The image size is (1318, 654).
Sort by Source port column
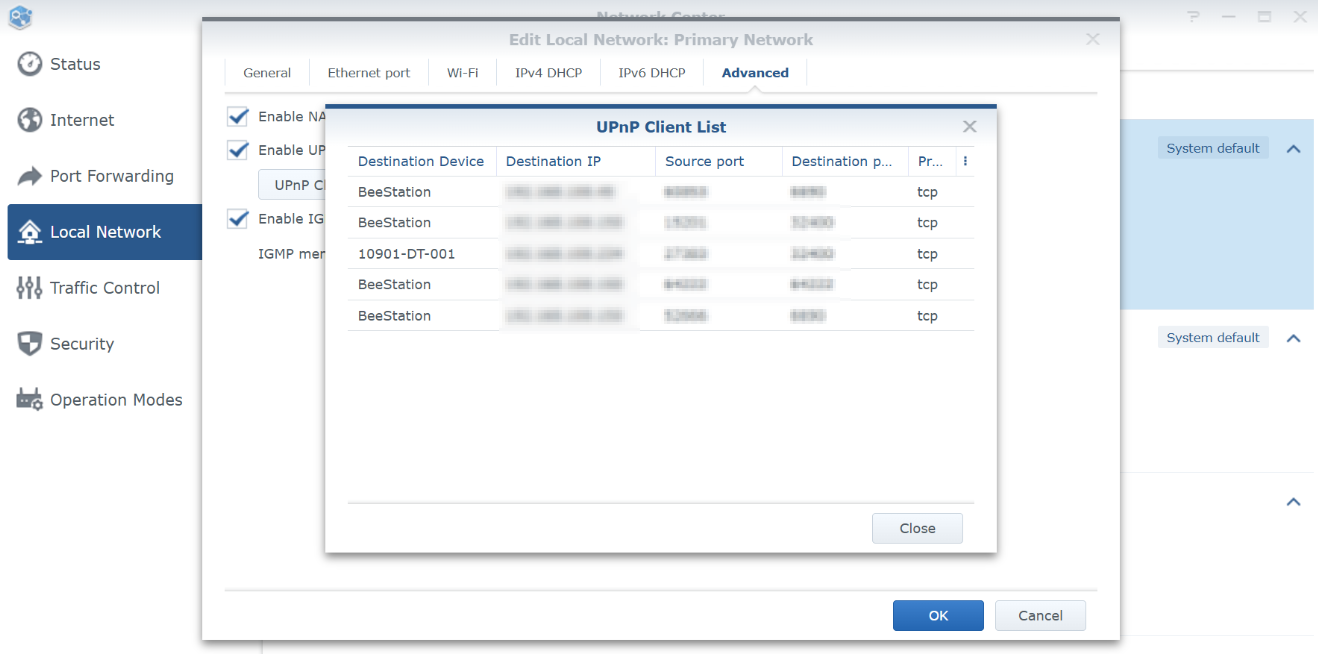click(719, 161)
